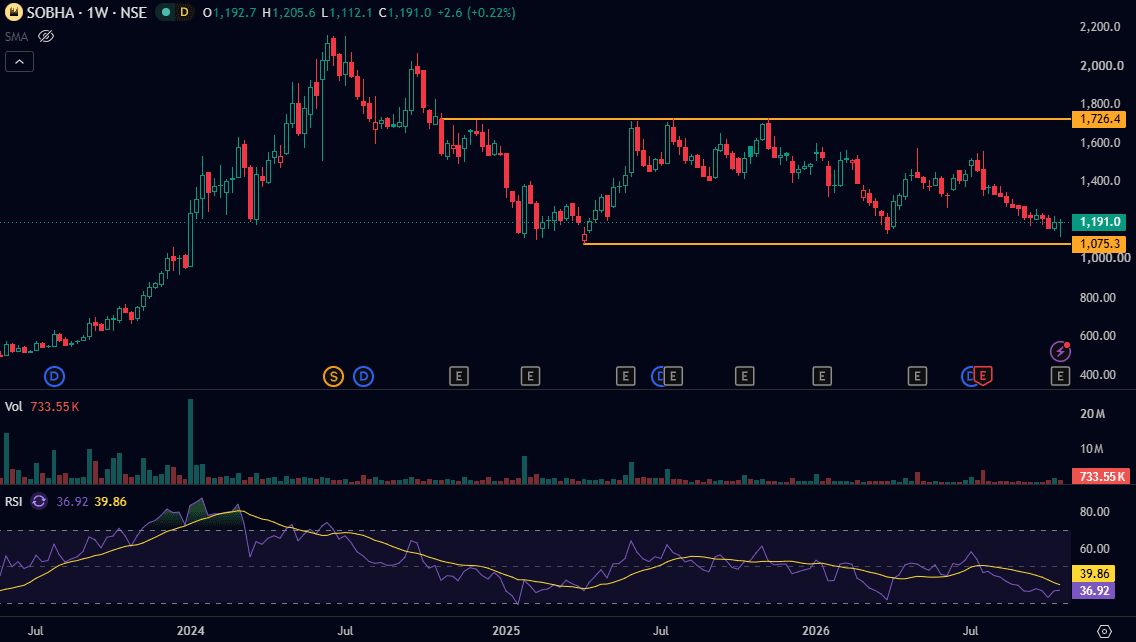Click the green 1,191.0 current price label
1136x642 pixels.
[1099, 222]
